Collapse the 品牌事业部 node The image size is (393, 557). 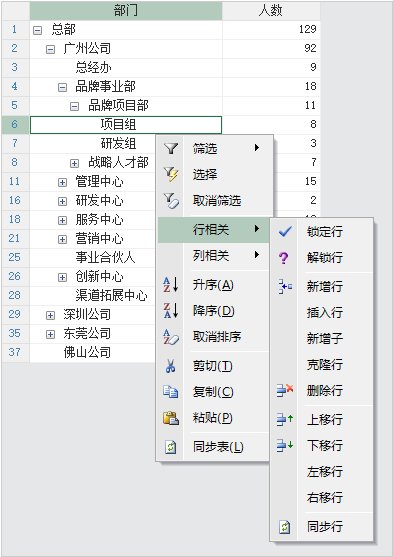click(62, 87)
